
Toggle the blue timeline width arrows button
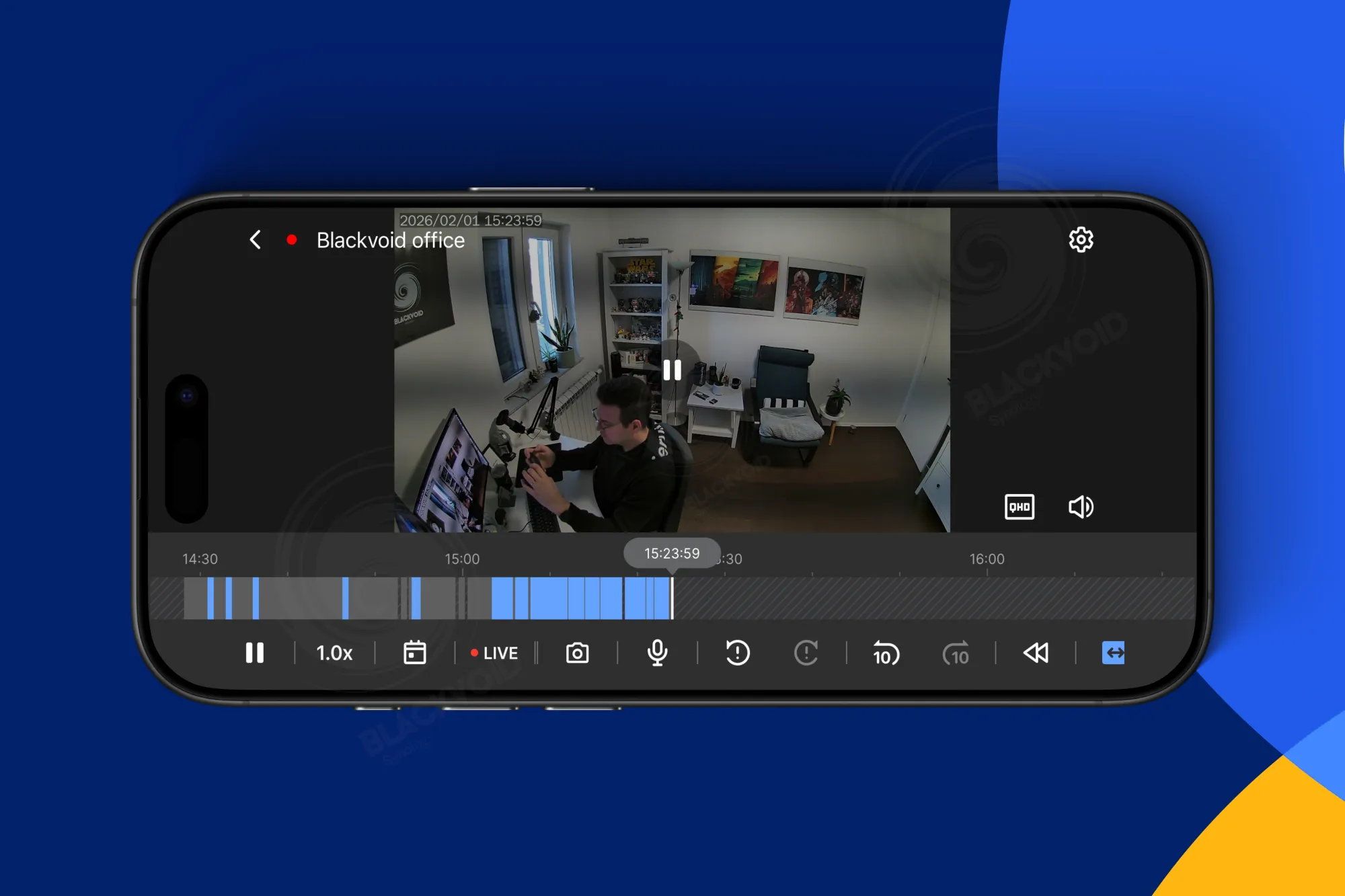pyautogui.click(x=1113, y=653)
